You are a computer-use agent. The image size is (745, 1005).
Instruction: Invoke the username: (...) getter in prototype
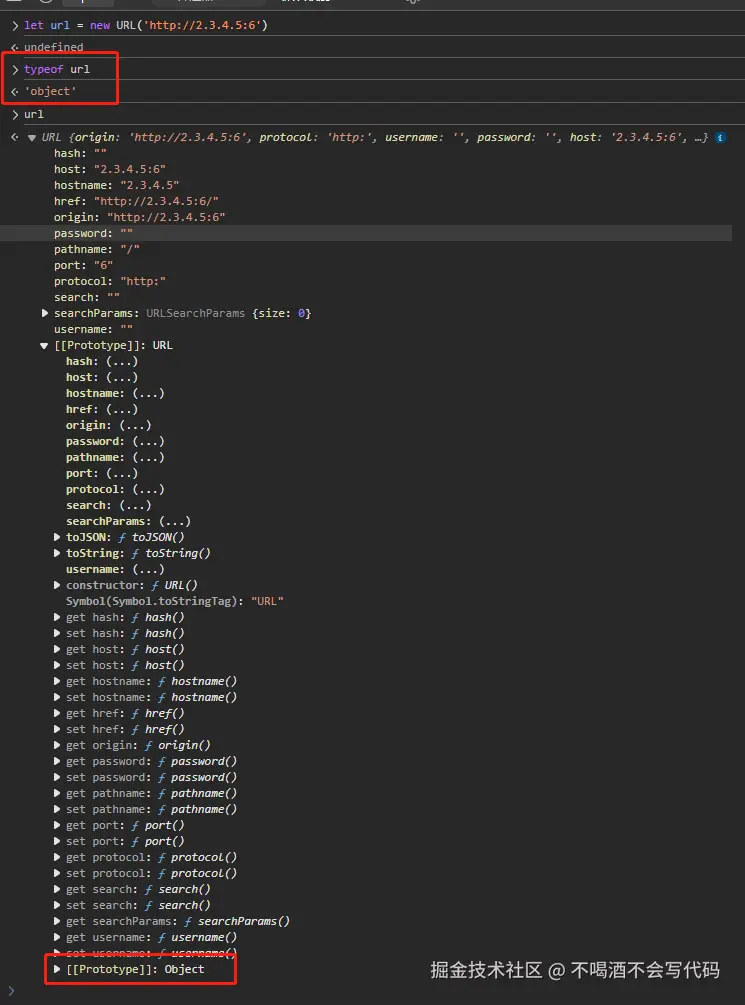click(148, 570)
